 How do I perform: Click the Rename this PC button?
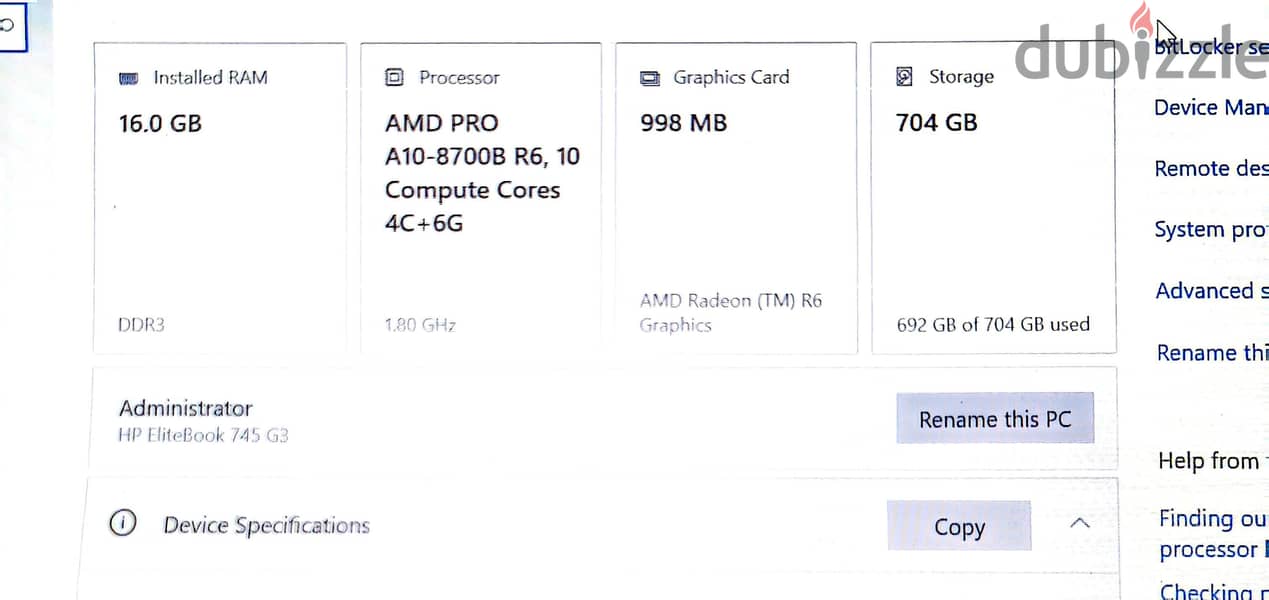(x=995, y=419)
